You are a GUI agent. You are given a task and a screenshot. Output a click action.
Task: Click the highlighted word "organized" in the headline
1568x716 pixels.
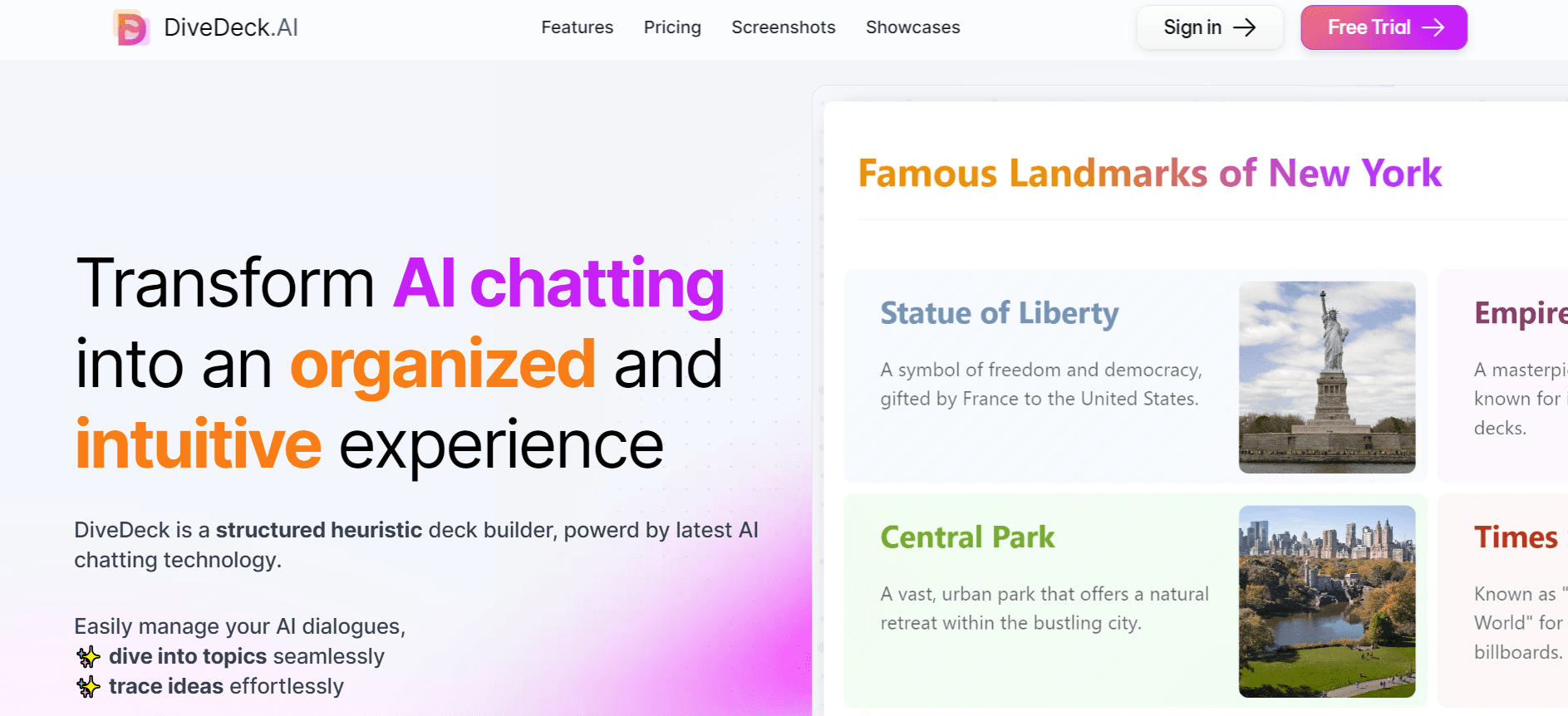tap(442, 363)
